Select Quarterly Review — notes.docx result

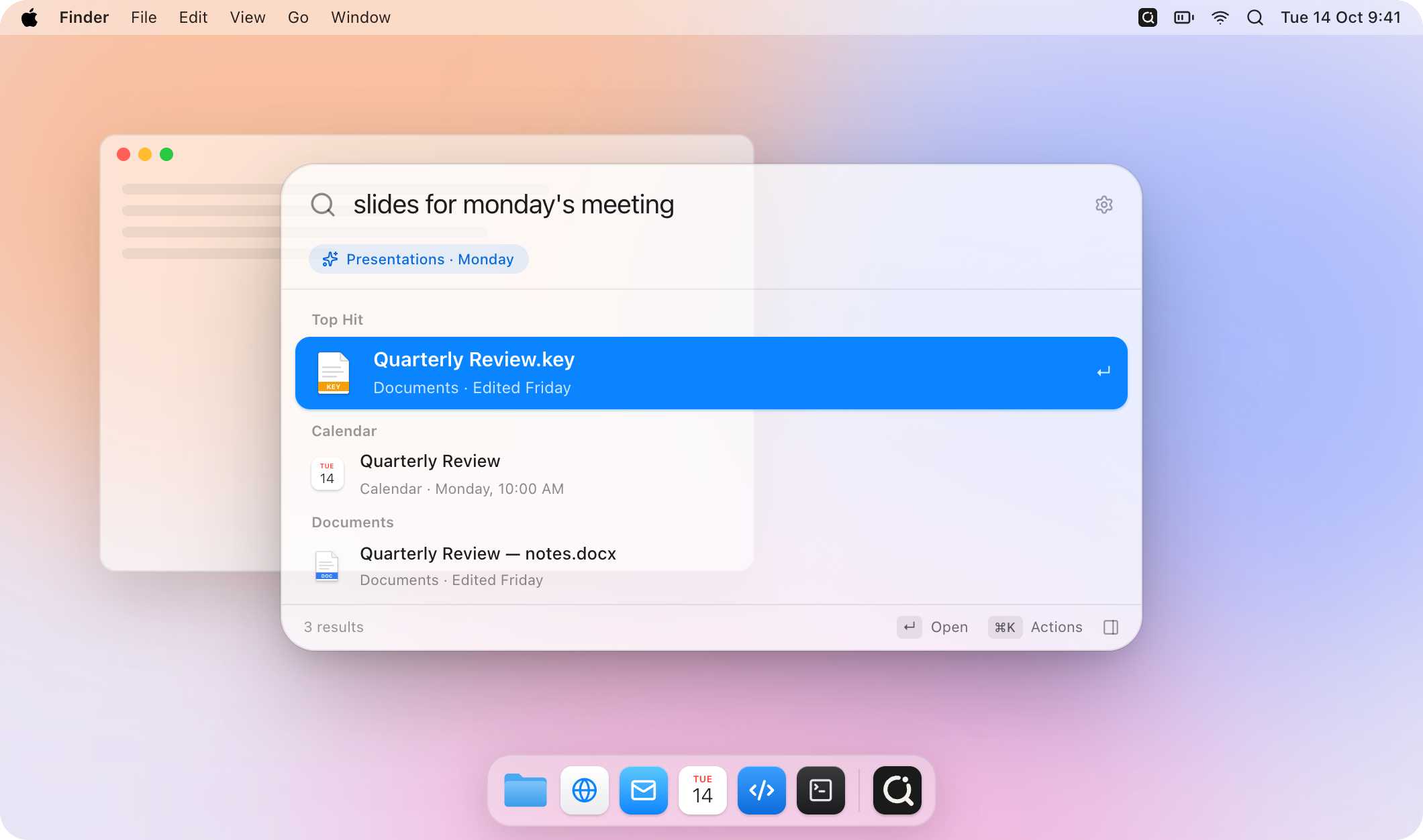pyautogui.click(x=711, y=566)
